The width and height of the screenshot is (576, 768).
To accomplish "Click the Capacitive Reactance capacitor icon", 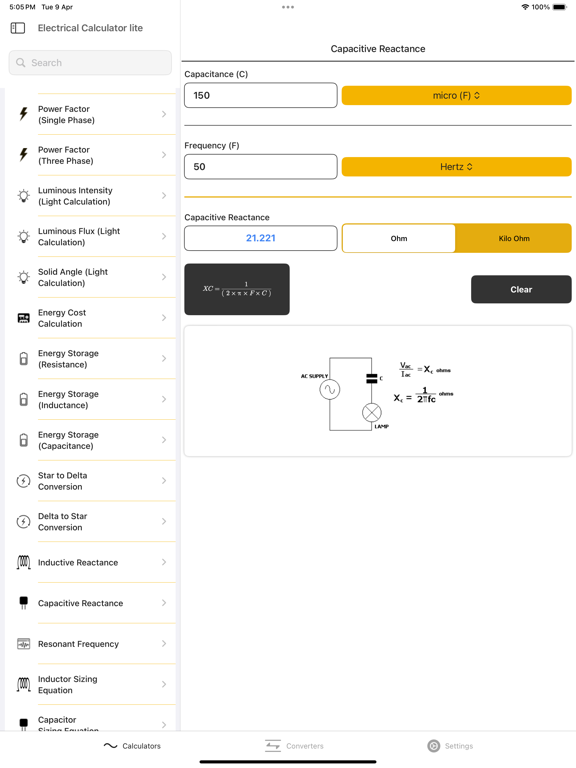I will tap(24, 603).
